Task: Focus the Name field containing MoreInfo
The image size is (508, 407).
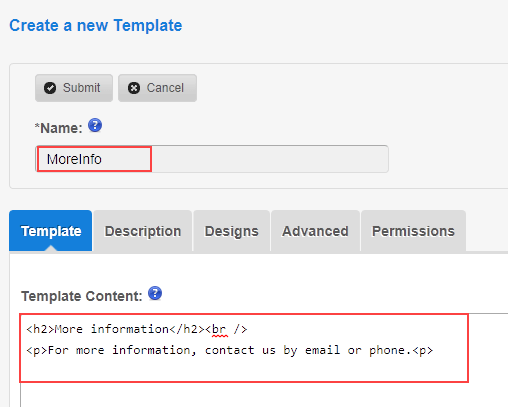Action: click(212, 159)
